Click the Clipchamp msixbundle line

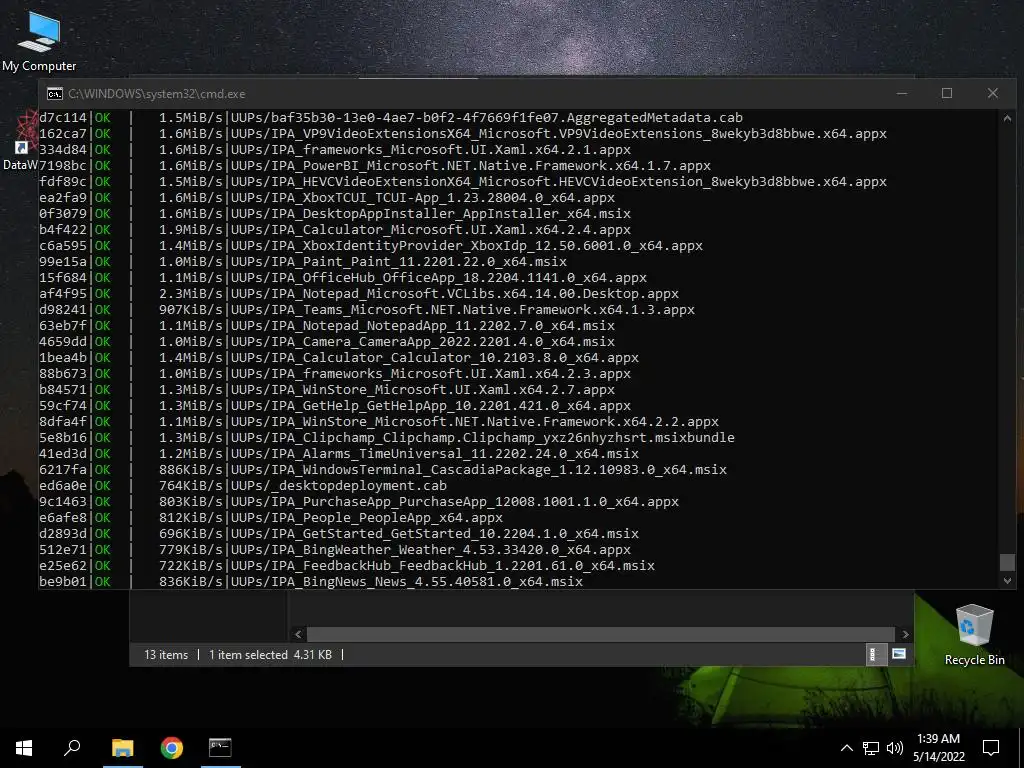pos(387,438)
